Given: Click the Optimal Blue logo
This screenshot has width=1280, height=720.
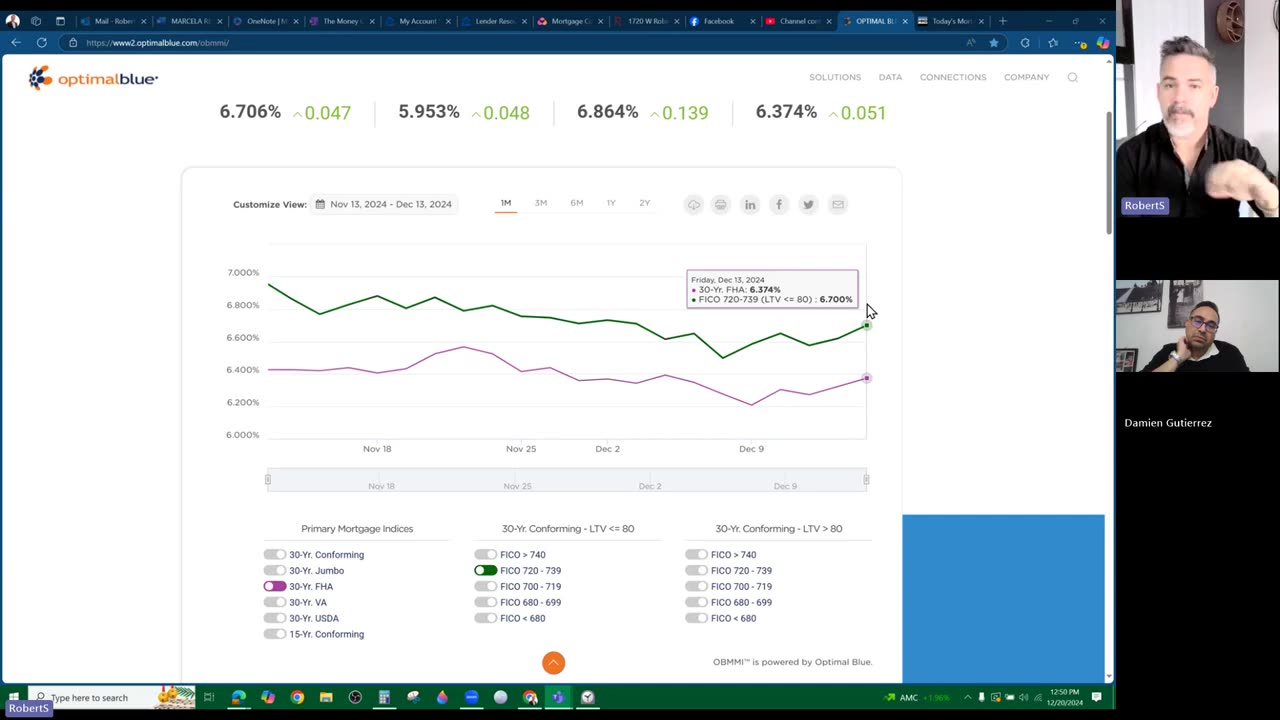Looking at the screenshot, I should 93,78.
